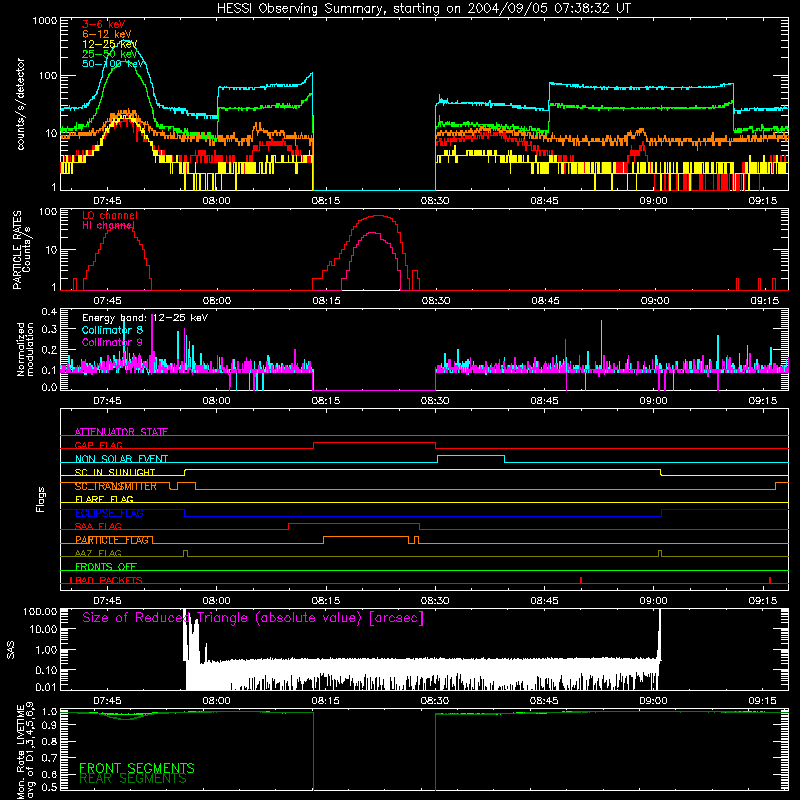Click the 0.4 value on modulation axis

pyautogui.click(x=49, y=312)
